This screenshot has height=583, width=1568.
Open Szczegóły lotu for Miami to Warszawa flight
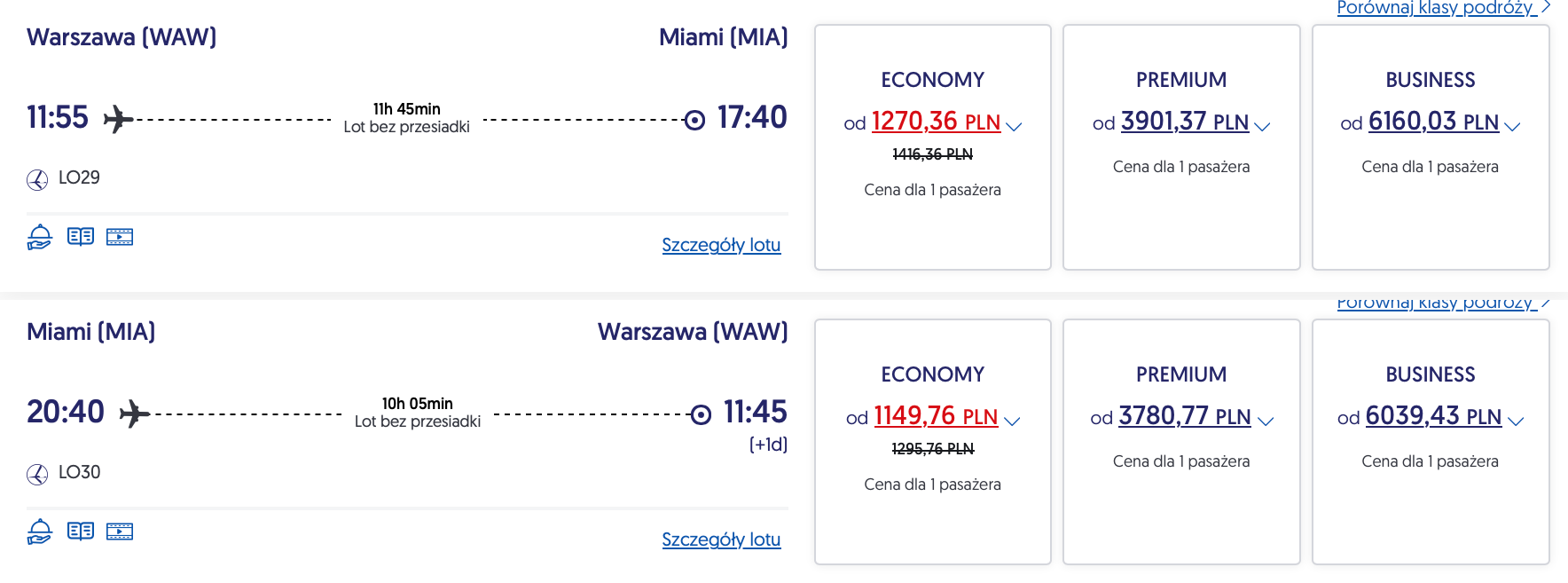click(721, 540)
